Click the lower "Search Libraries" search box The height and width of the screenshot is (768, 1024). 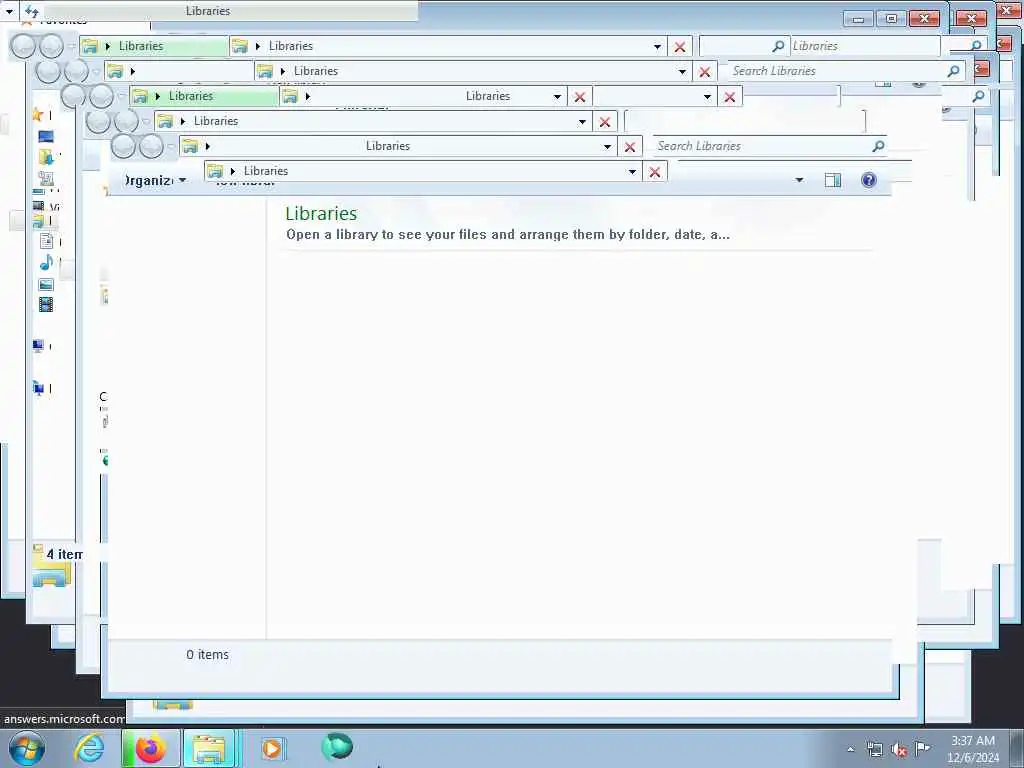point(771,146)
